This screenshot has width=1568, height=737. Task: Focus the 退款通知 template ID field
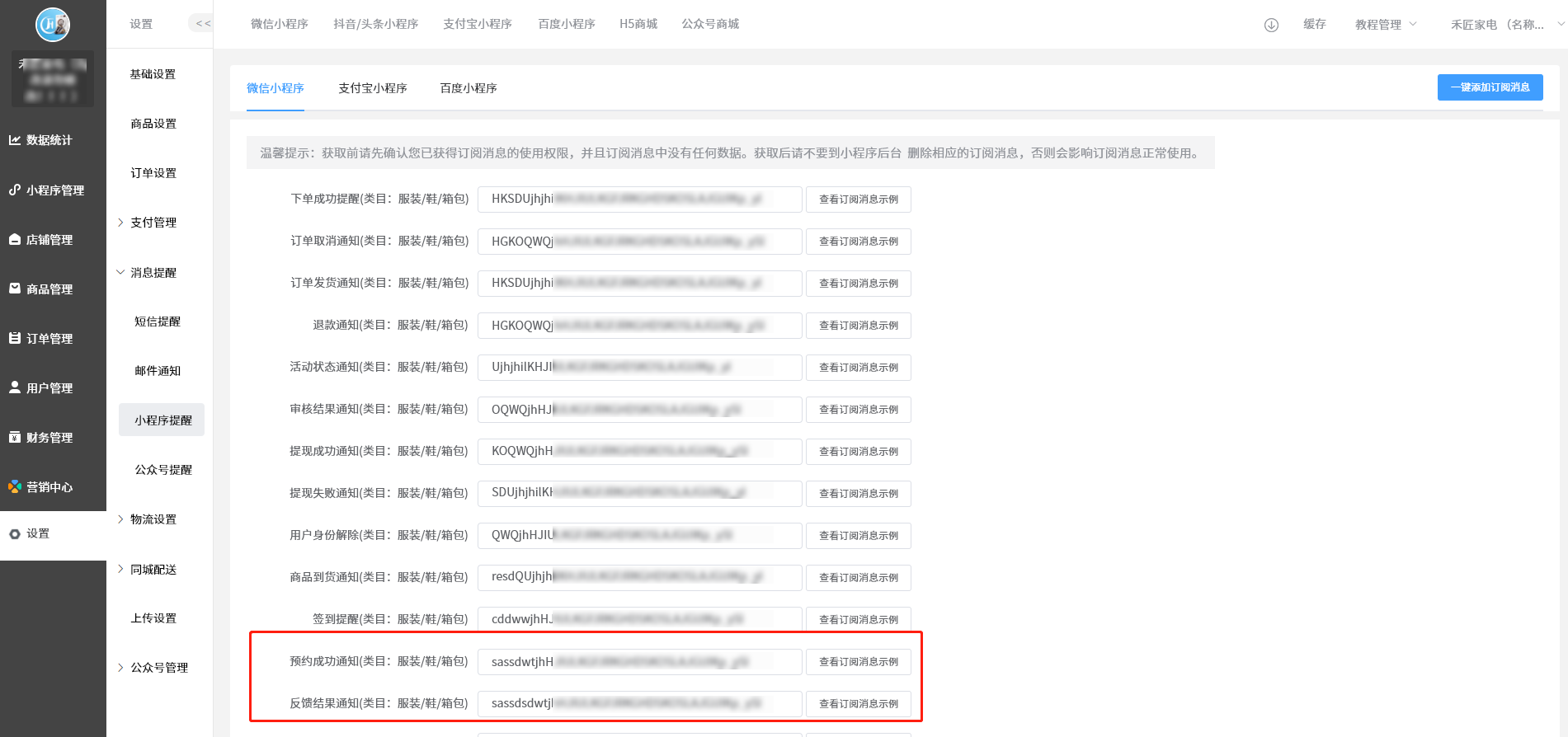[640, 326]
